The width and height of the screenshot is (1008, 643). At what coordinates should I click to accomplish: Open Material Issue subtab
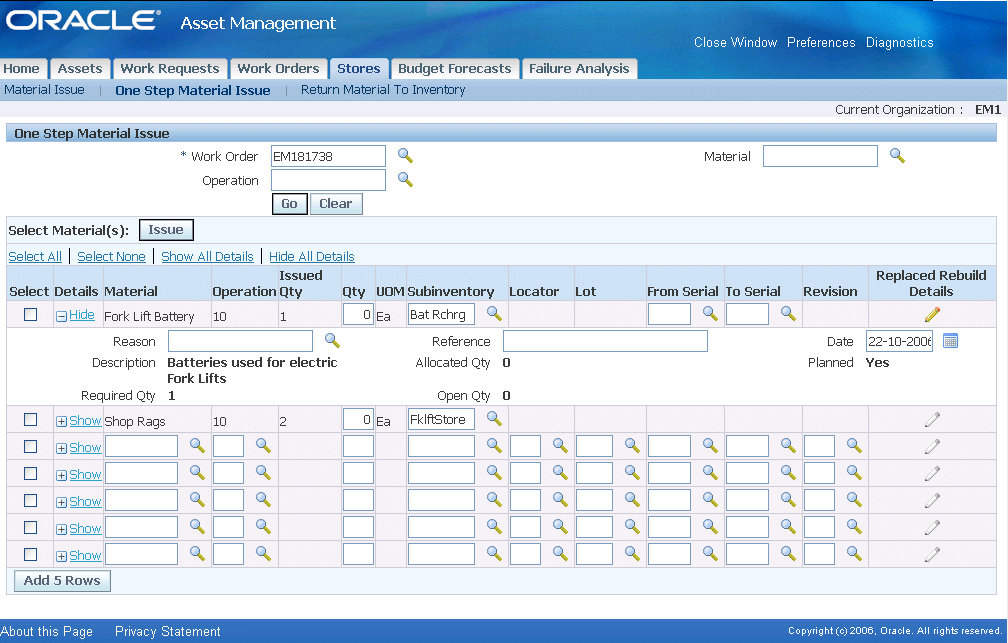click(44, 90)
